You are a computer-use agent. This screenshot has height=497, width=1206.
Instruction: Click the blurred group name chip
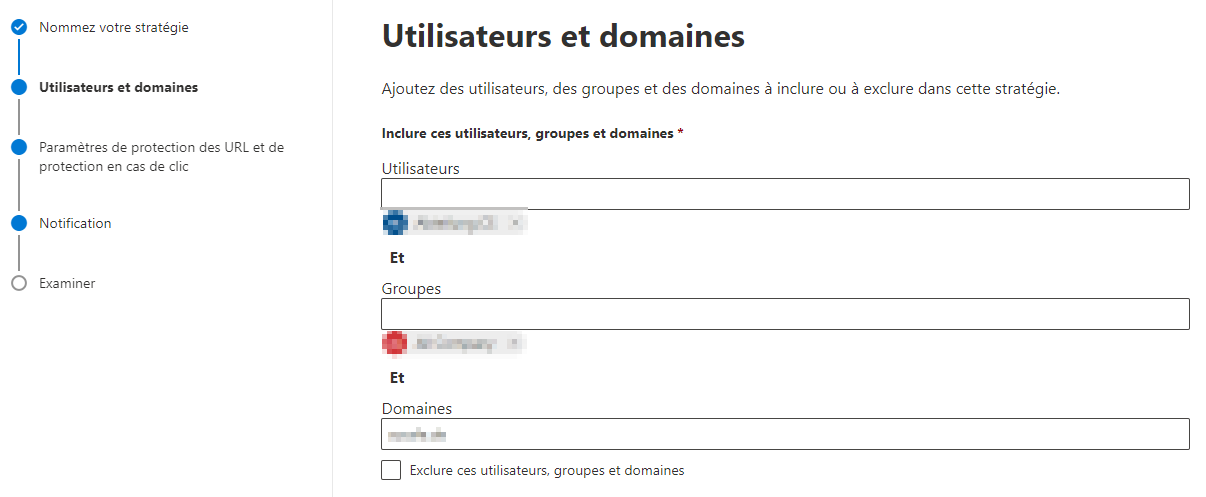click(x=456, y=343)
